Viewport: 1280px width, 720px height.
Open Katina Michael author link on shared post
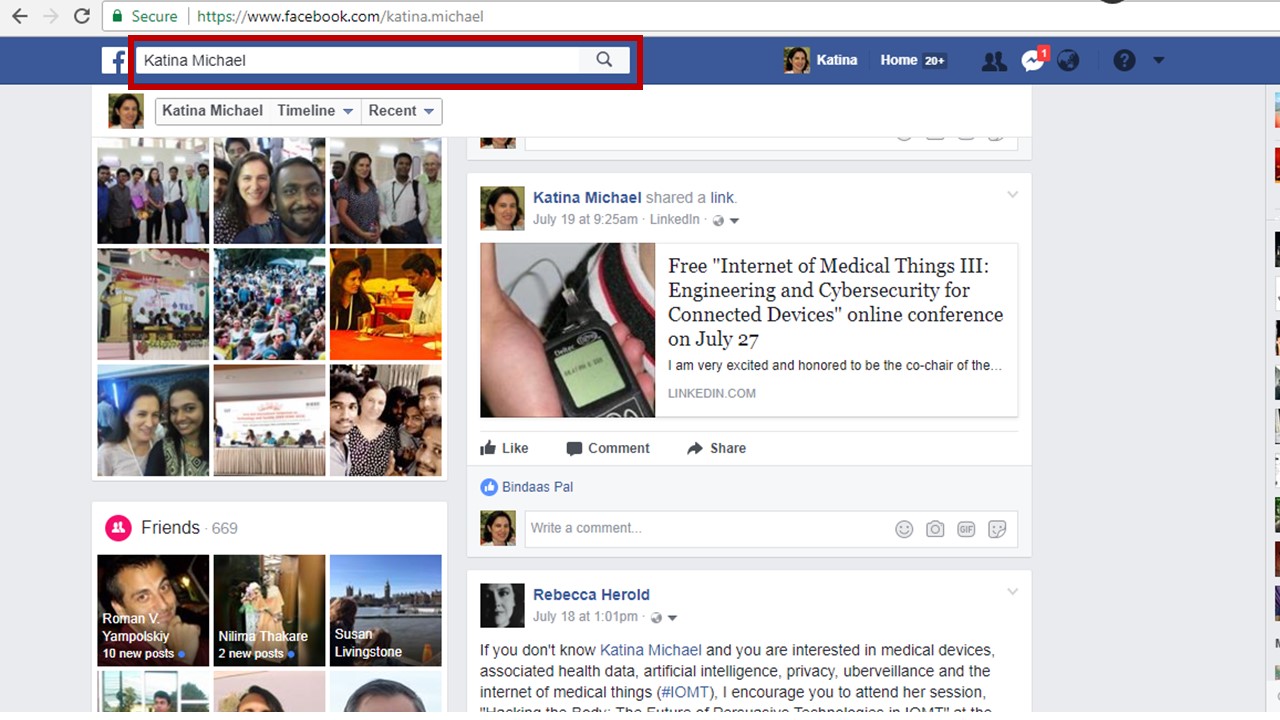587,198
